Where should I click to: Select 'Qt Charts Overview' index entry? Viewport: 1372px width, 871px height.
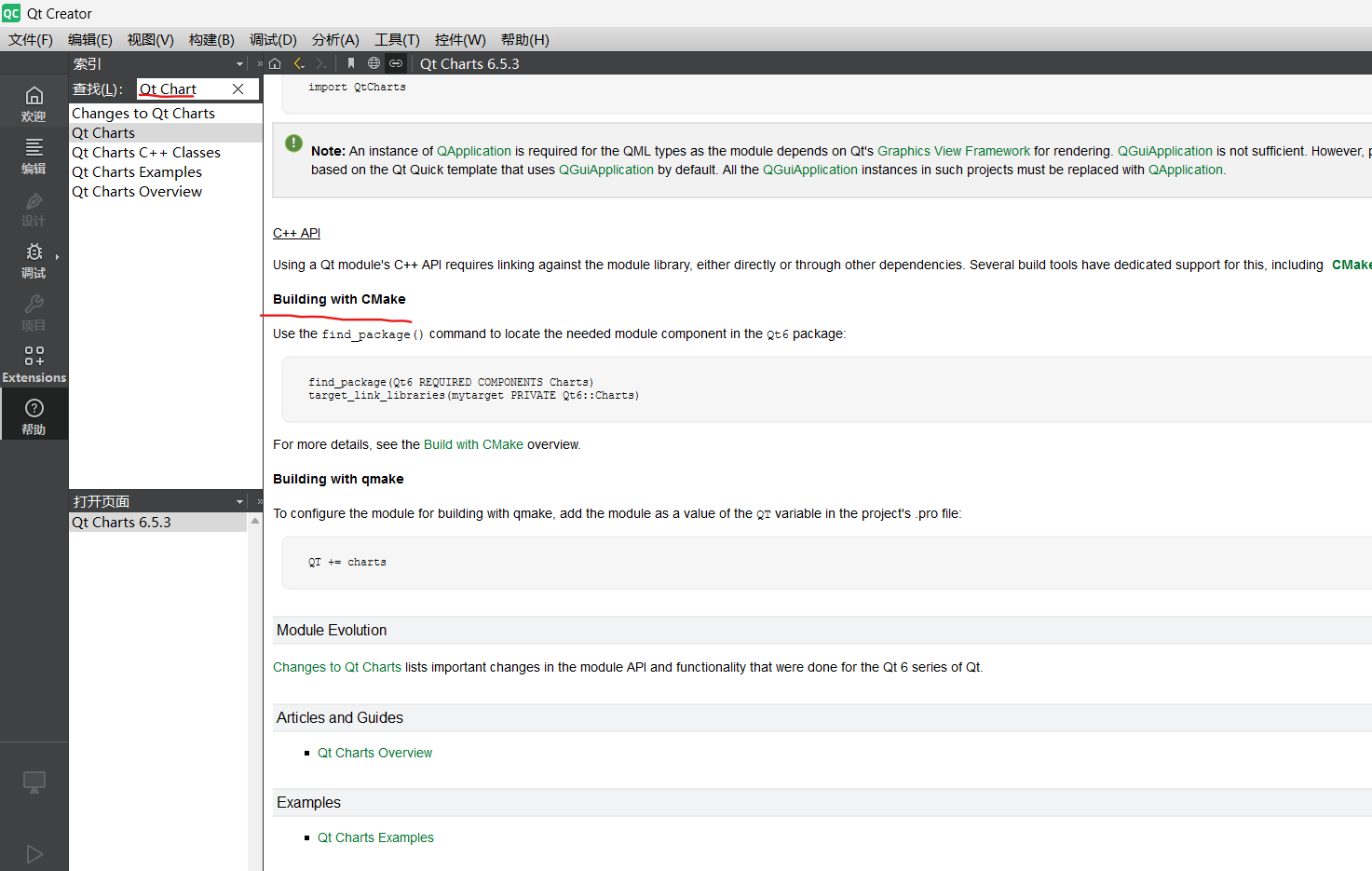[166, 192]
